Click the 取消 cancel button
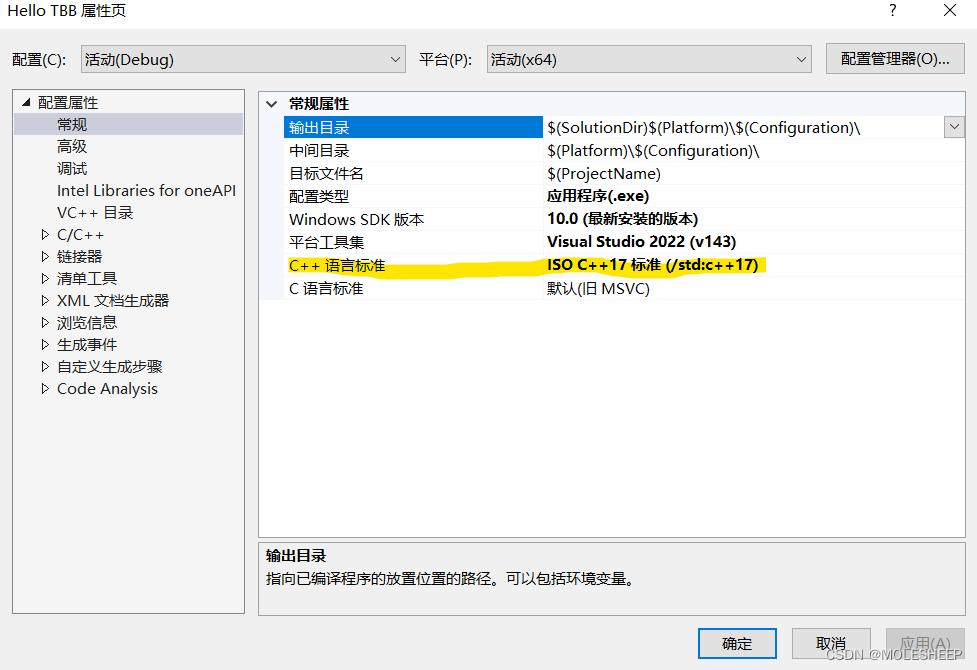 tap(831, 643)
